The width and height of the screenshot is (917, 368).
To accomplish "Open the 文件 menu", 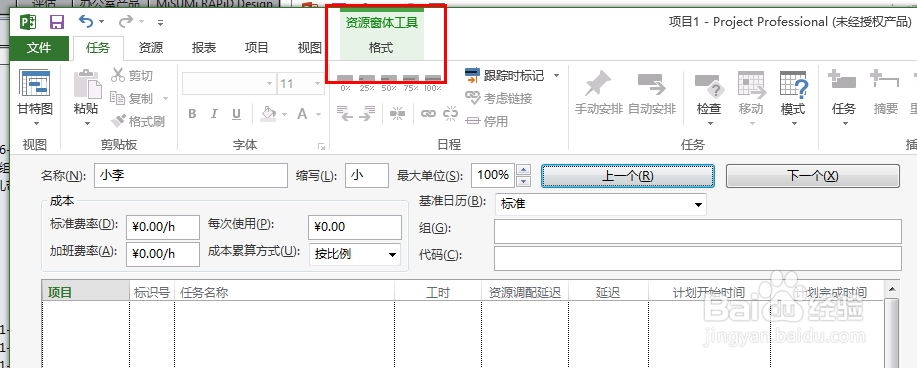I will [x=39, y=48].
